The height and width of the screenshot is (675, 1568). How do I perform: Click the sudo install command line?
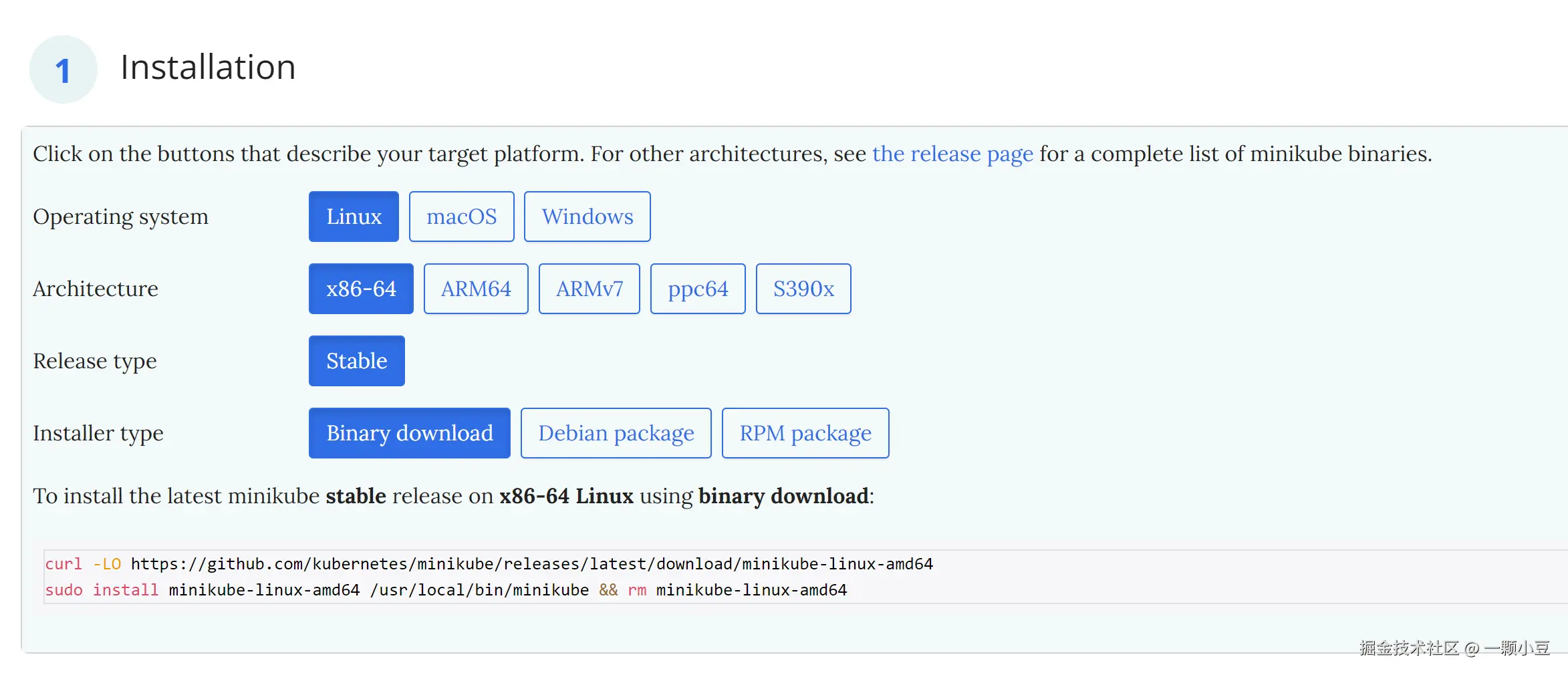[446, 590]
